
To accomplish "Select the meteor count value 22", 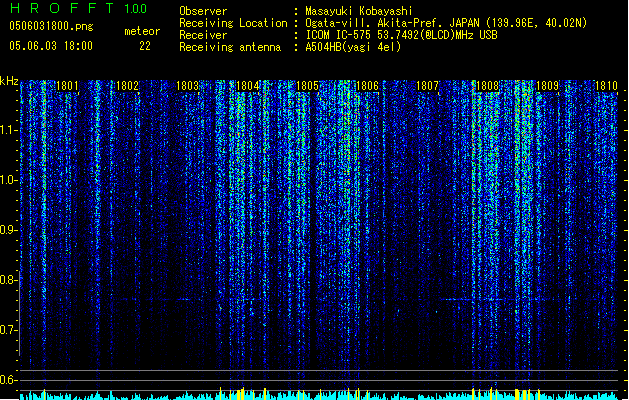I will tap(145, 46).
